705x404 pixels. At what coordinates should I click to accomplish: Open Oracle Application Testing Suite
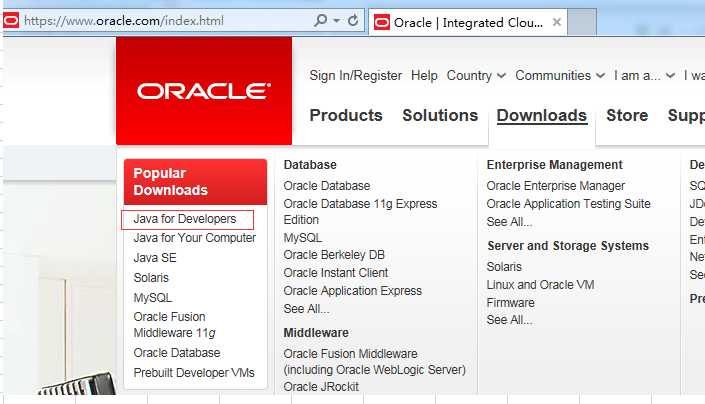coord(568,204)
